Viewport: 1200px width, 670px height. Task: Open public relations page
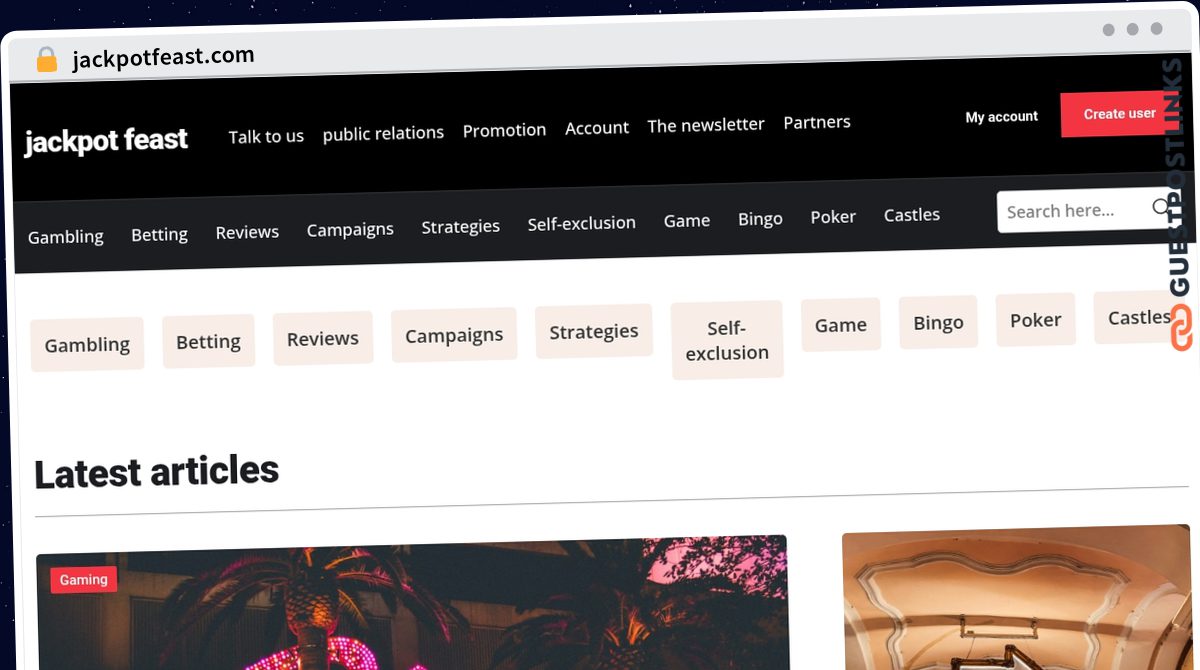pos(383,133)
